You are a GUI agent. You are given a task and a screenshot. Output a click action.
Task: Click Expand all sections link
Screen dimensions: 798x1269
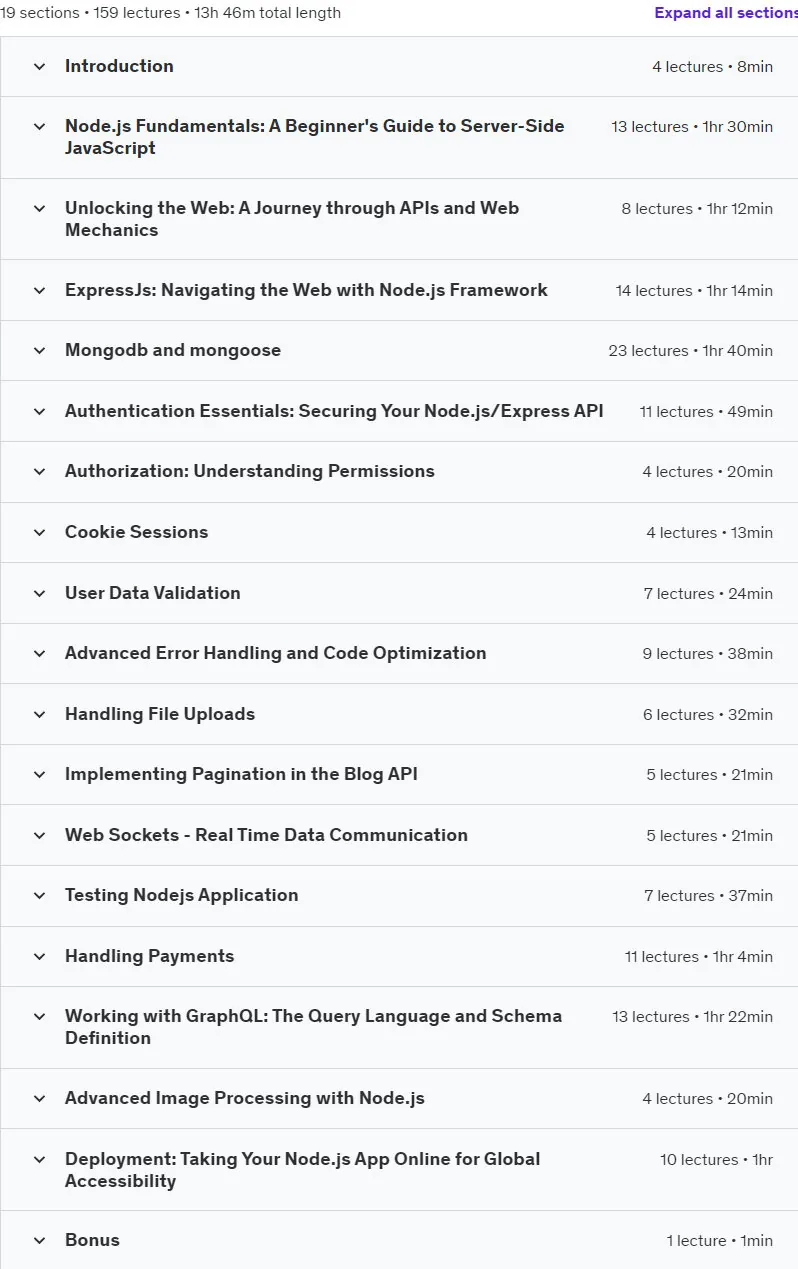coord(726,13)
